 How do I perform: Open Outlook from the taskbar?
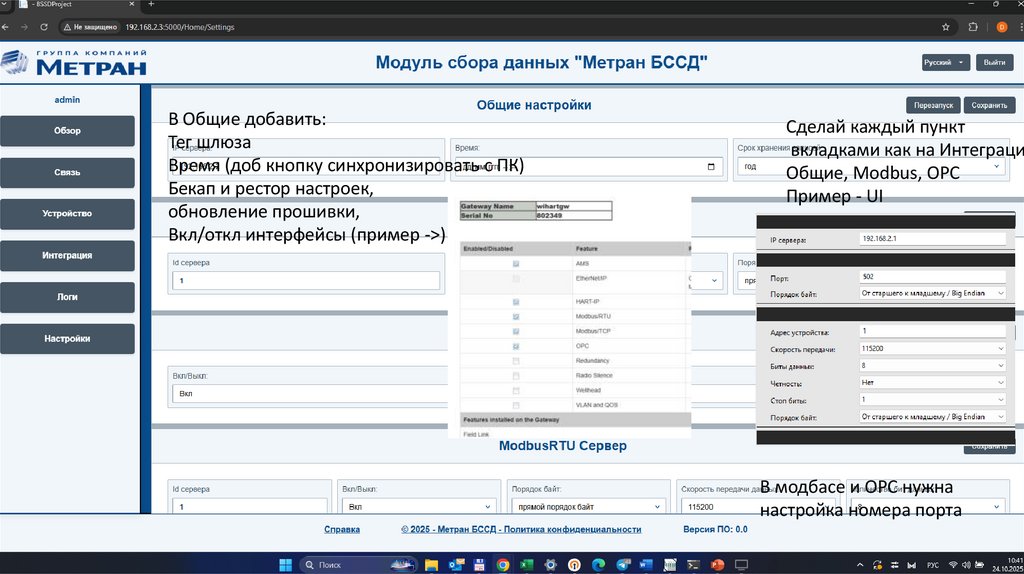pos(456,565)
